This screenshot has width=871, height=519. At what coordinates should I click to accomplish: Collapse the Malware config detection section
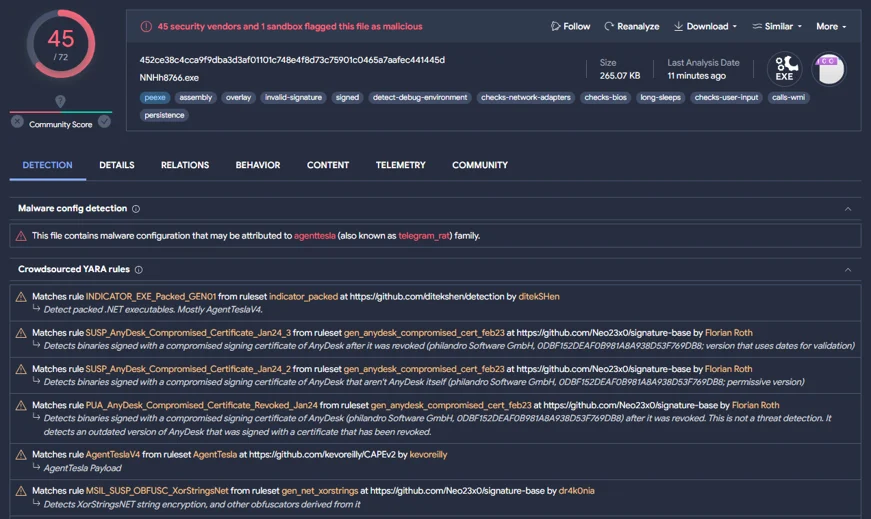coord(848,209)
